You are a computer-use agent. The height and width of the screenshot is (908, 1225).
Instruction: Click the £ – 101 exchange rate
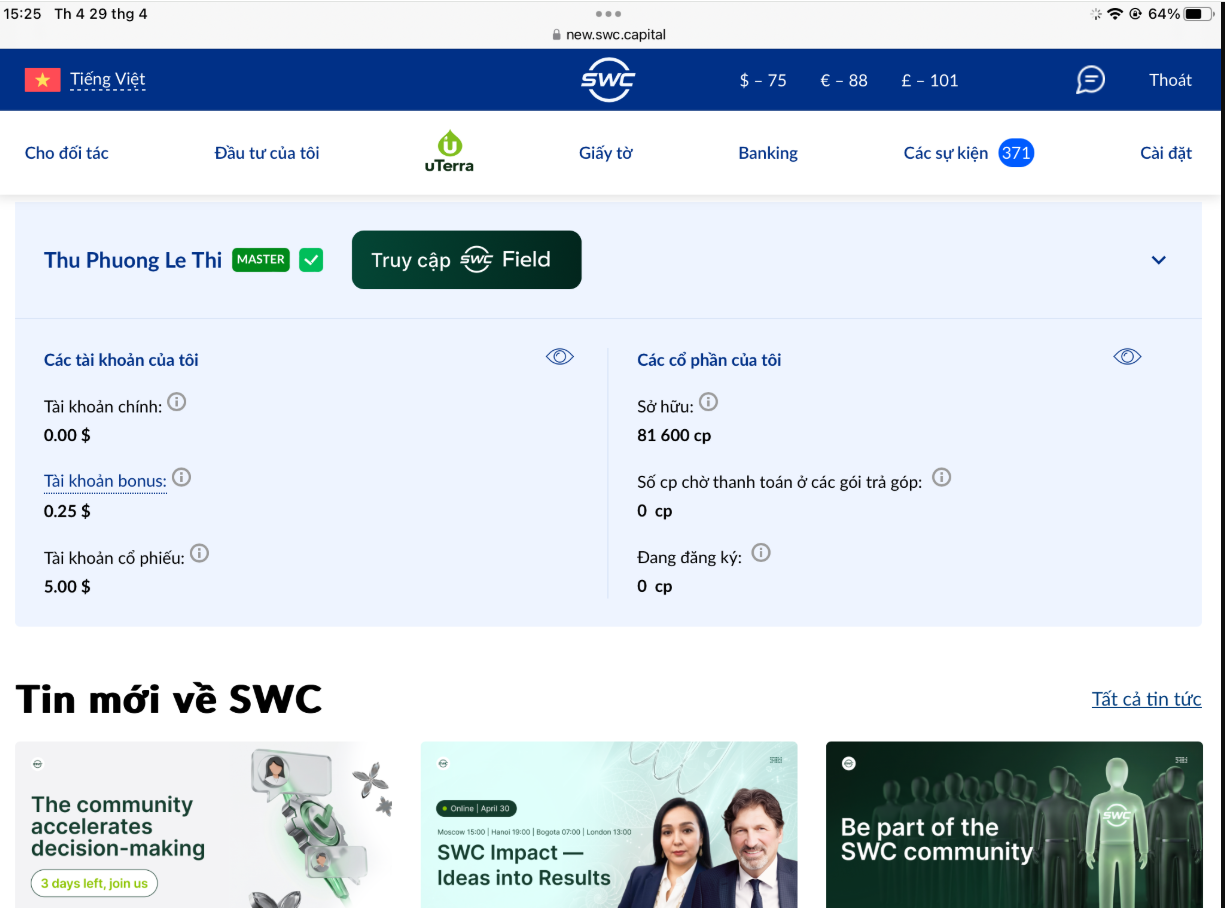click(x=930, y=80)
